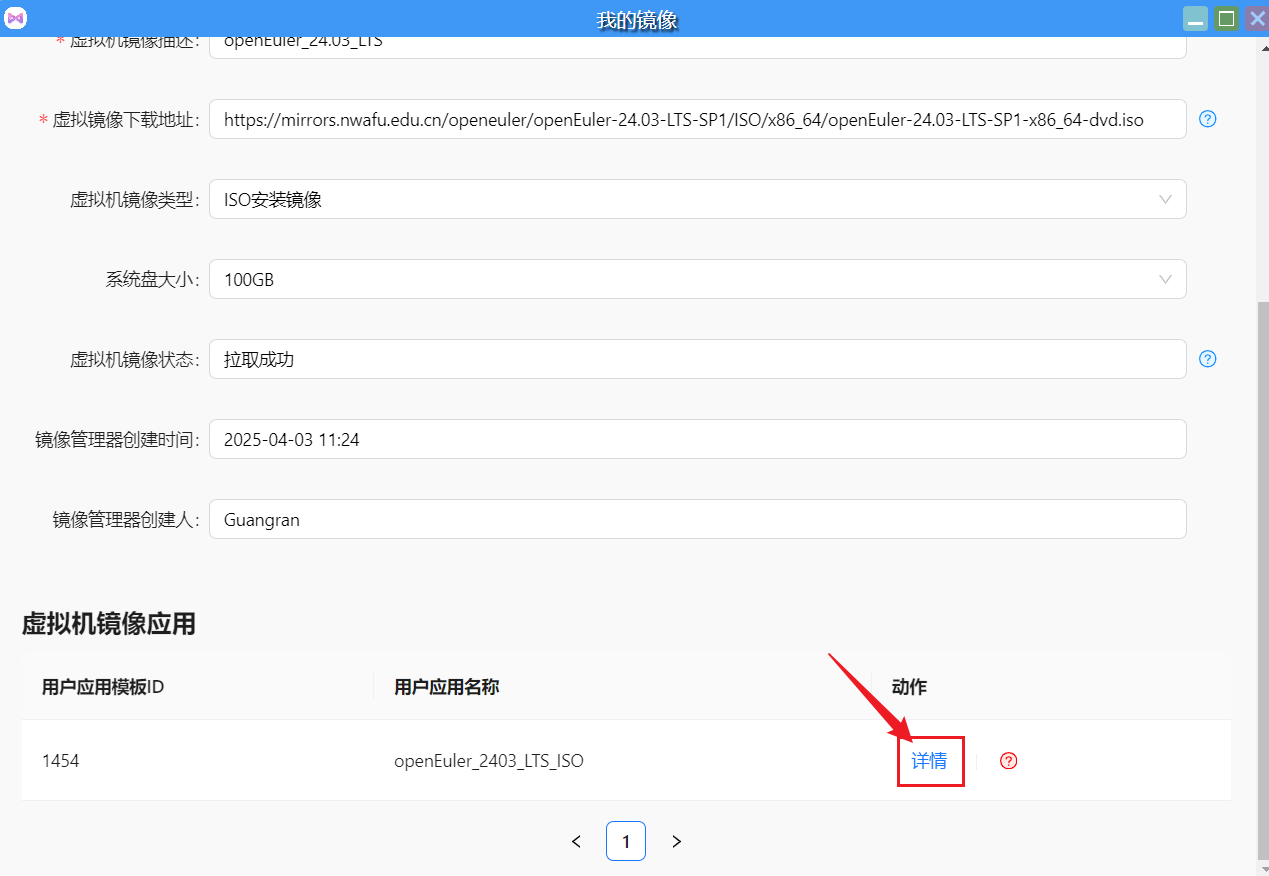Click the 镜像管理器创建人 field showing Guangran
Screen dimensions: 1269x876
coord(698,519)
